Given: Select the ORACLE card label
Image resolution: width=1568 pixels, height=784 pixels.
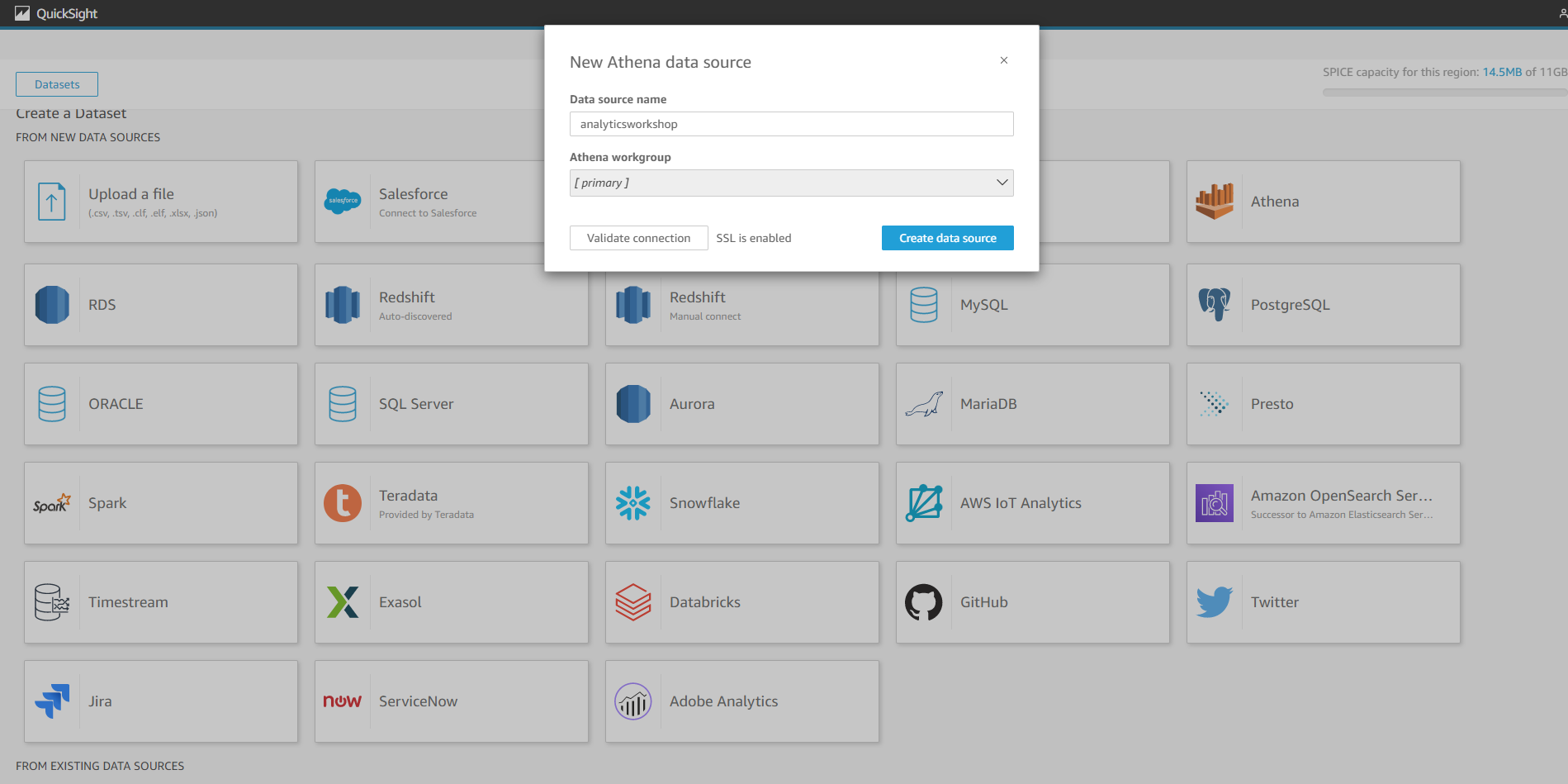Looking at the screenshot, I should [116, 404].
